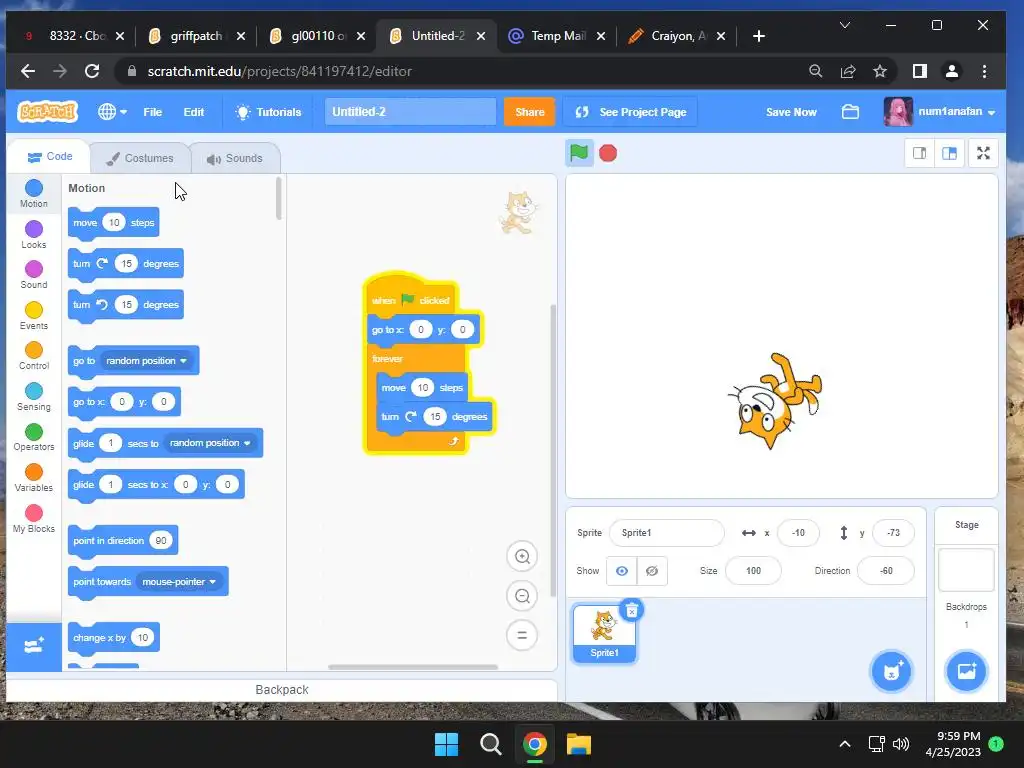The height and width of the screenshot is (768, 1024).
Task: Select the Control category circle
Action: tap(34, 350)
